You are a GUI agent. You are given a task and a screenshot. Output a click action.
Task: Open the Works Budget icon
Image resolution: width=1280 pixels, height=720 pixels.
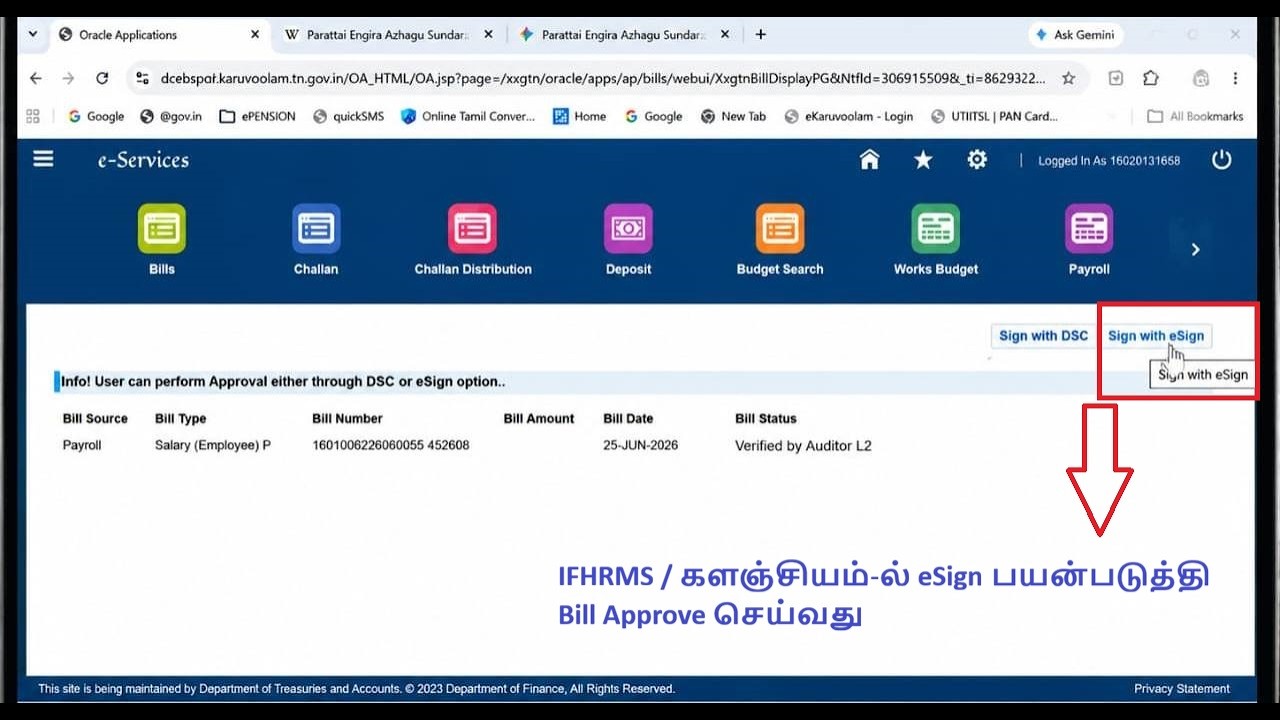[935, 228]
